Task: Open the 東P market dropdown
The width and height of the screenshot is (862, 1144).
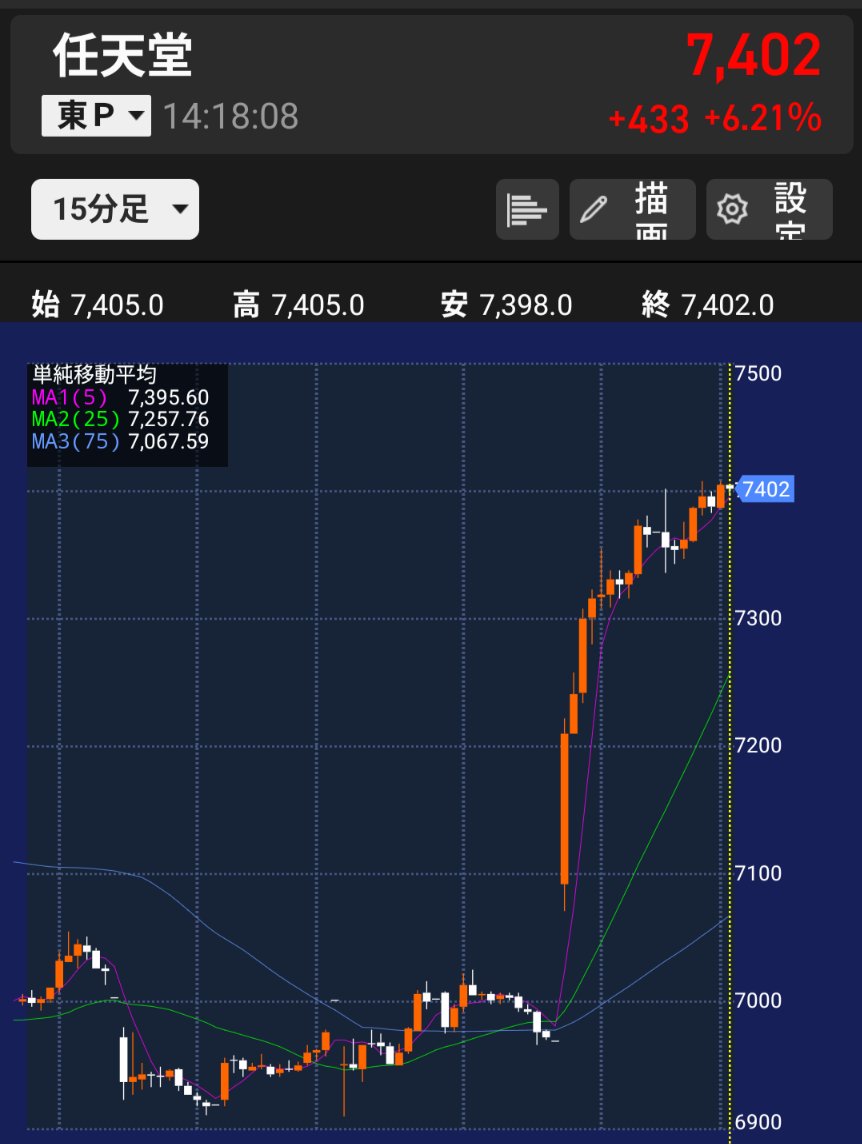Action: (96, 115)
